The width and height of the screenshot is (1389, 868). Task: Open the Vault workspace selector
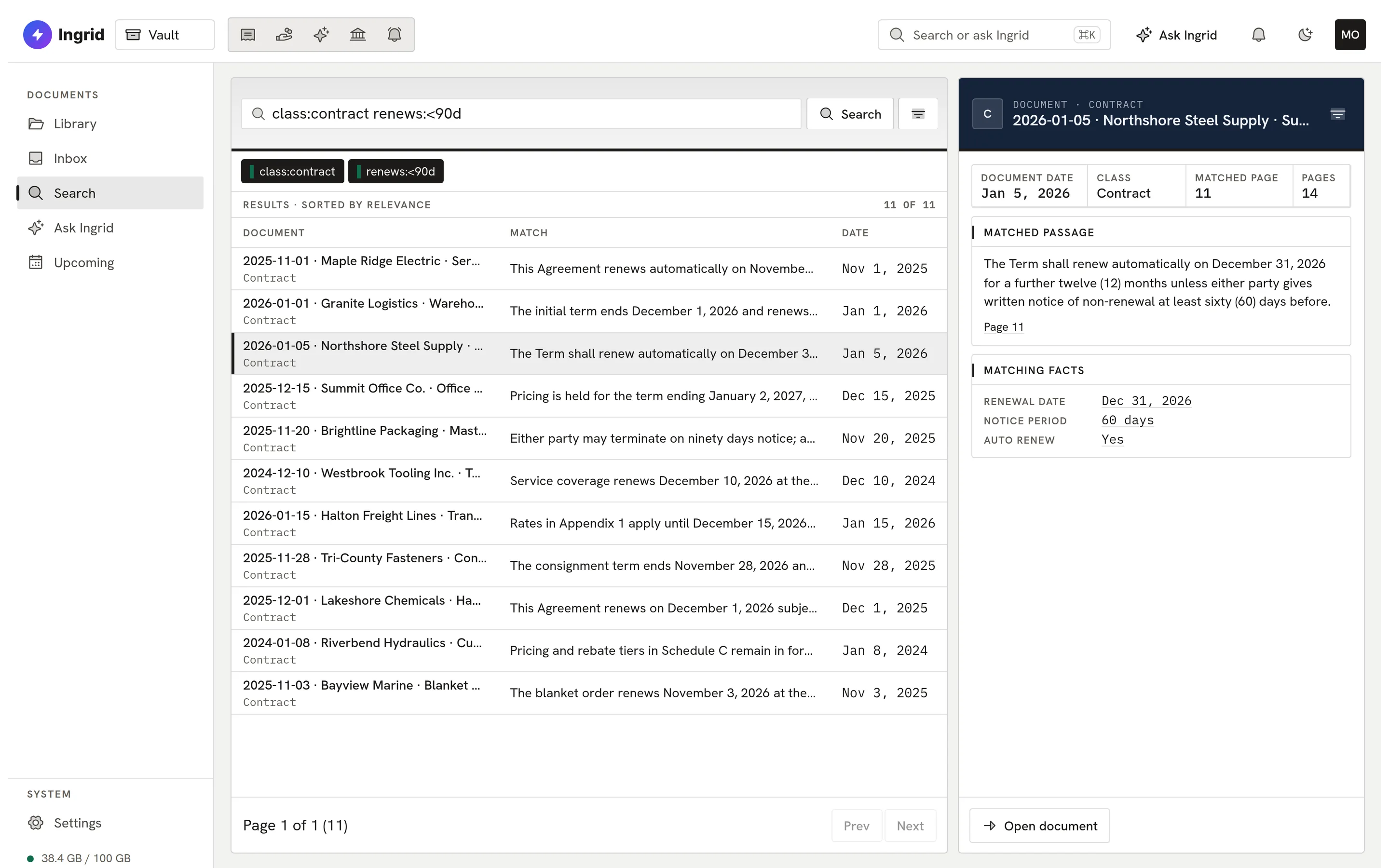click(x=165, y=35)
